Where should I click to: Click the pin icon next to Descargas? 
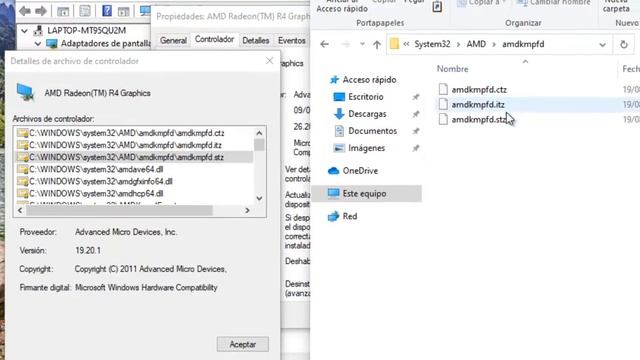click(x=416, y=114)
